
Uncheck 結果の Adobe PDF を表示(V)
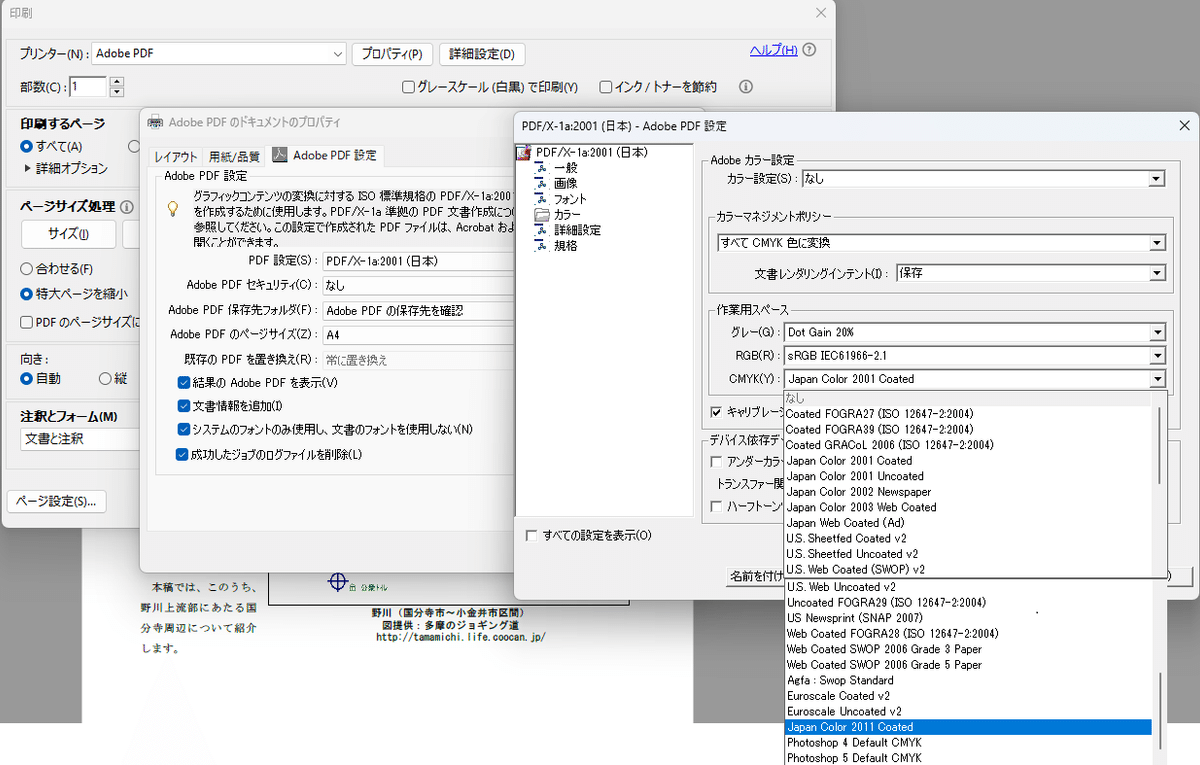[183, 383]
